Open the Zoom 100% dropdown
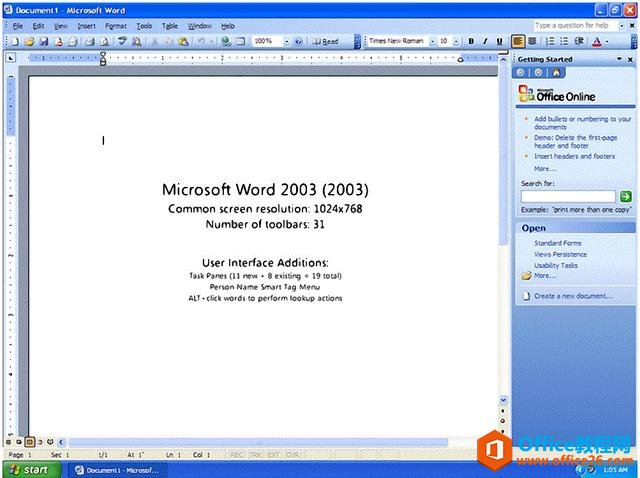Viewport: 640px width, 478px height. [287, 41]
